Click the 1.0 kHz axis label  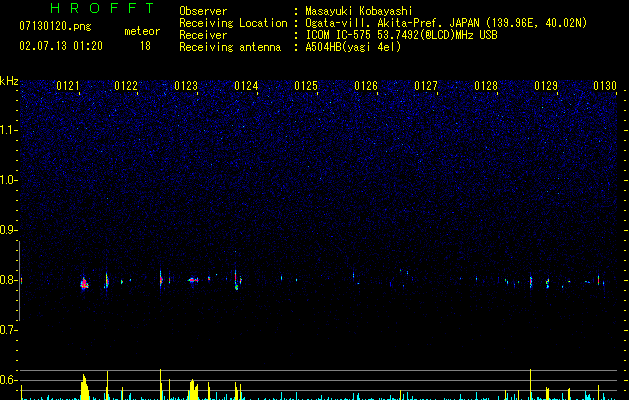(8, 180)
